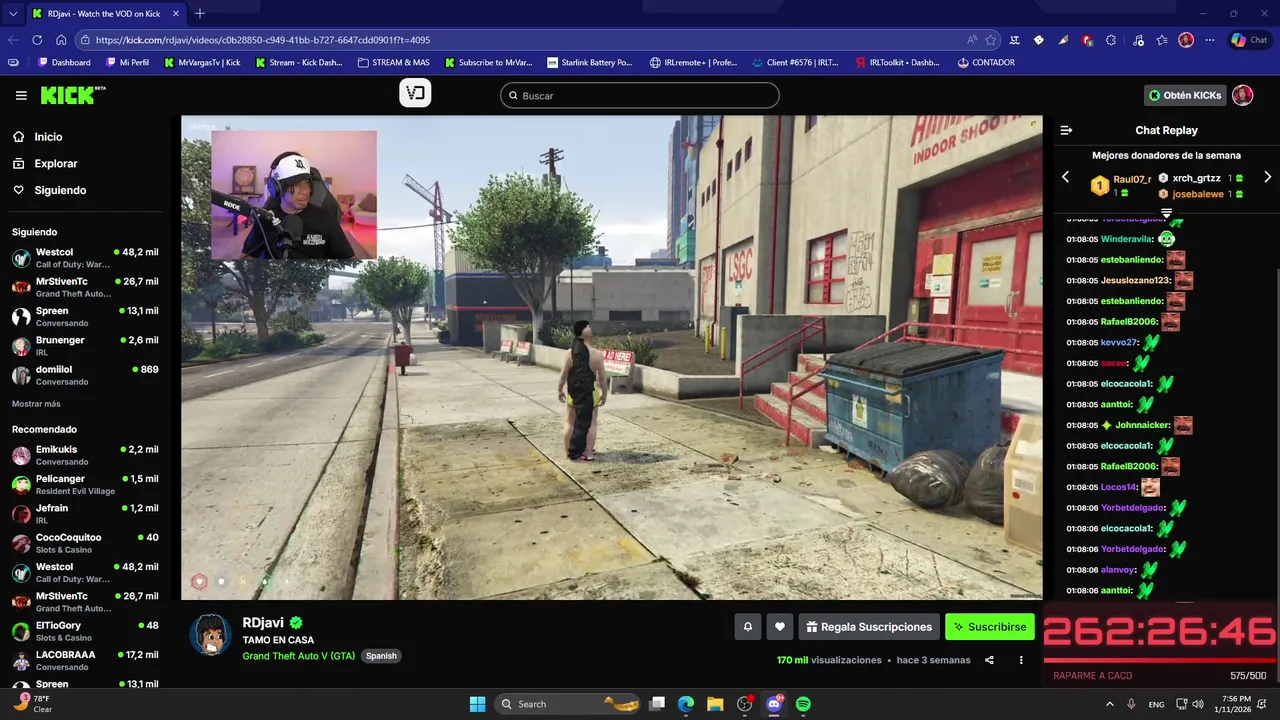The width and height of the screenshot is (1280, 720).
Task: Open the Spreen channel under Siguiendo
Action: (85, 316)
